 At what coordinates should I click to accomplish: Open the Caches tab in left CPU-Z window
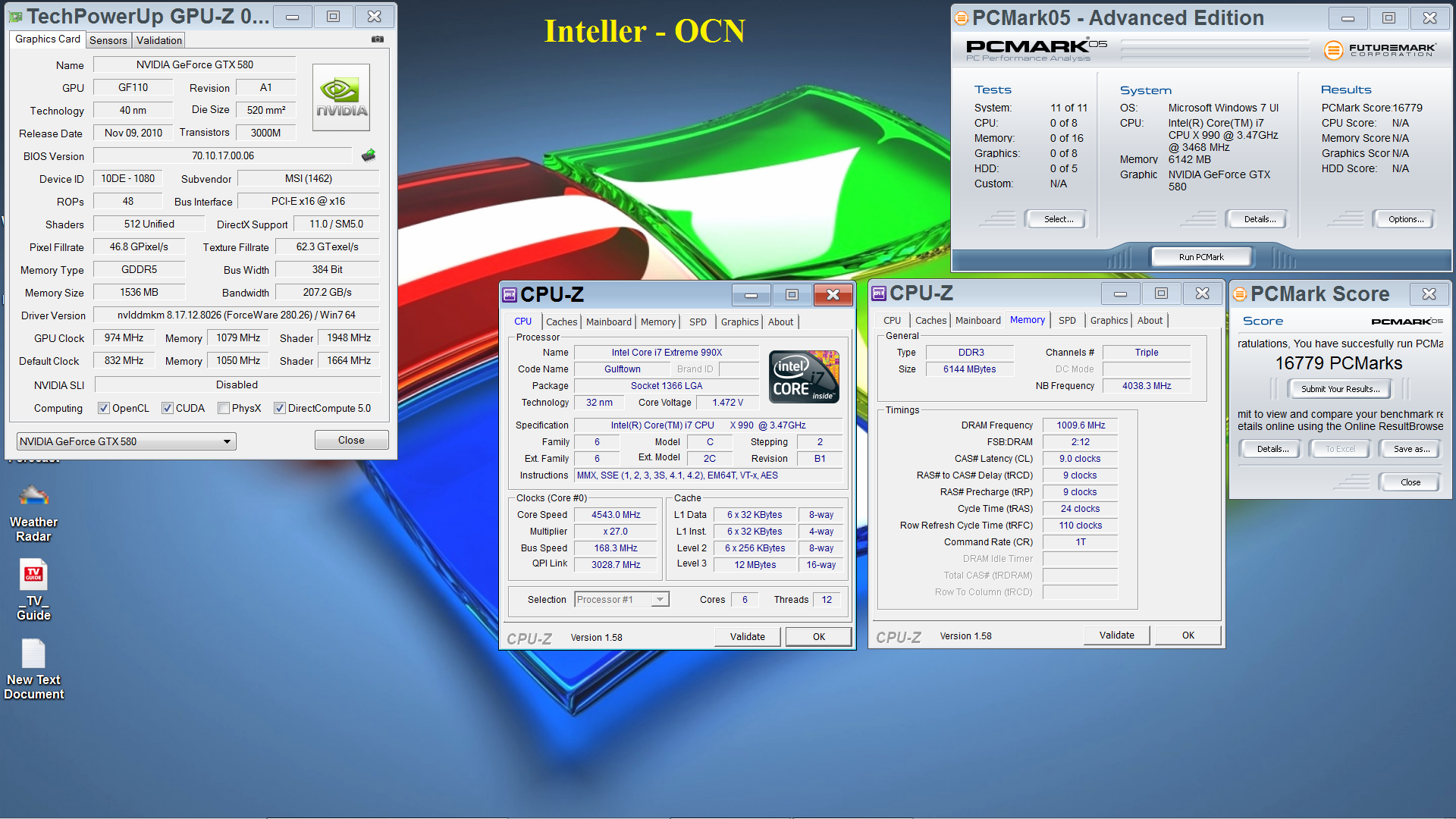[561, 322]
